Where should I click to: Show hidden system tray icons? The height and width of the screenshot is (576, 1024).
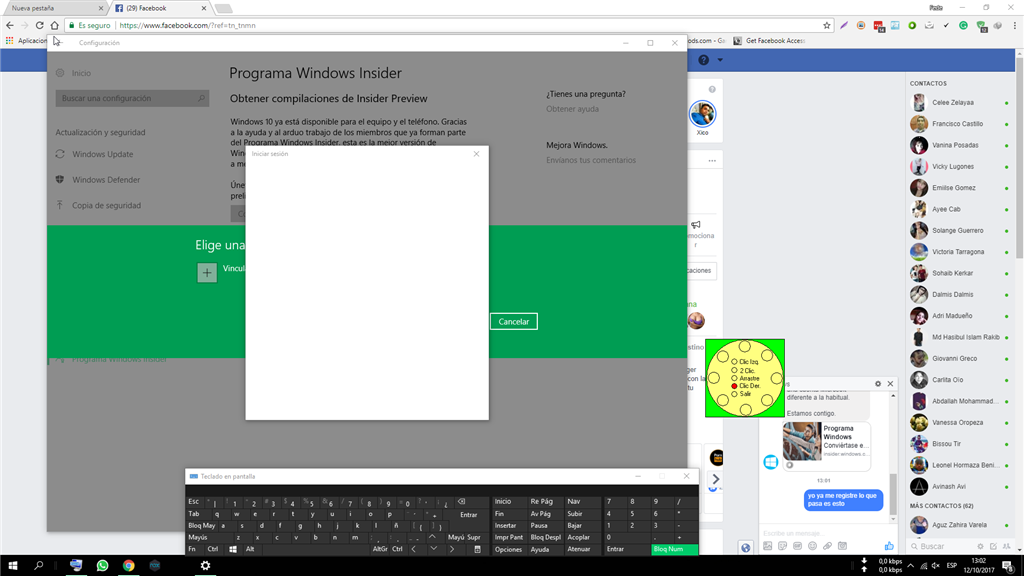point(910,566)
